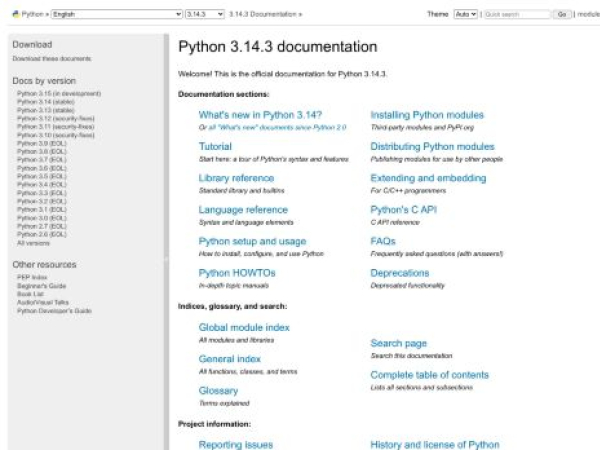Open the Tutorial section
This screenshot has height=450, width=600.
click(x=215, y=147)
